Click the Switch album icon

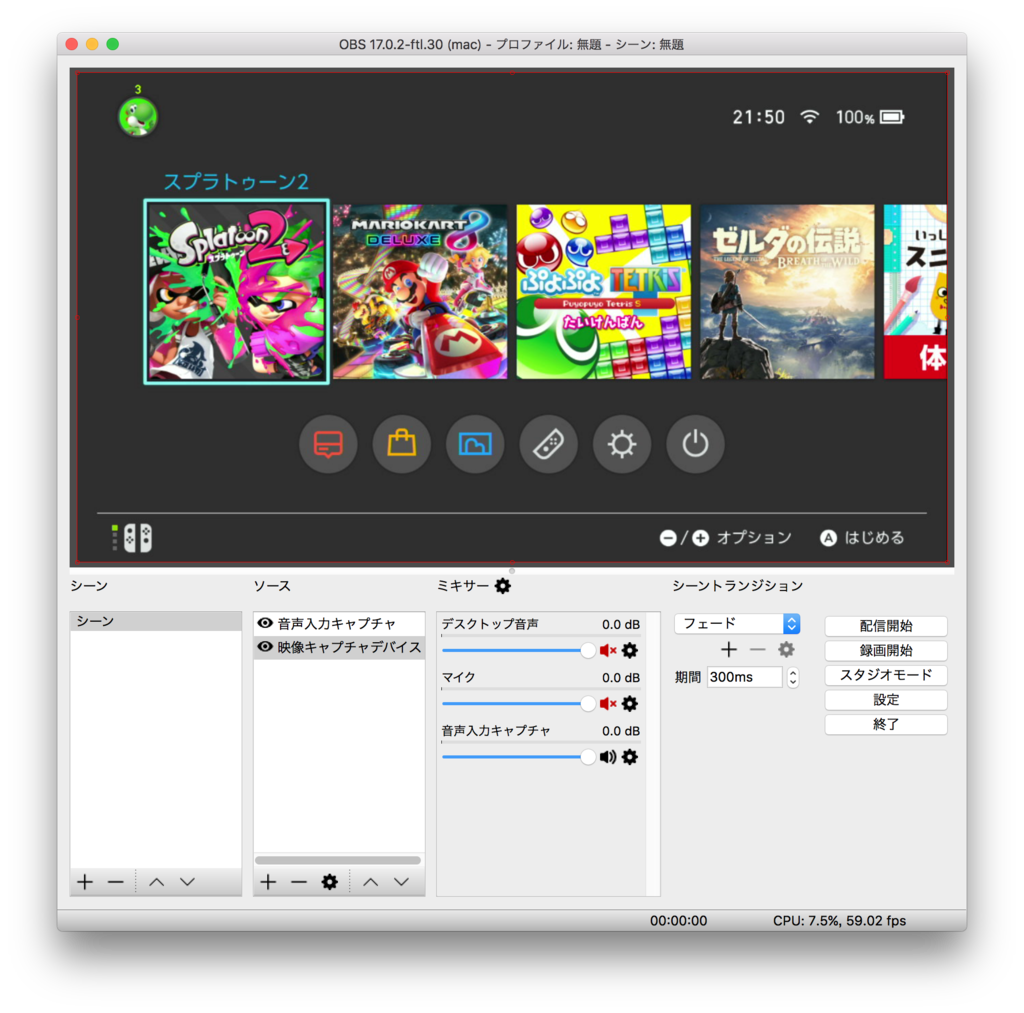pos(475,444)
